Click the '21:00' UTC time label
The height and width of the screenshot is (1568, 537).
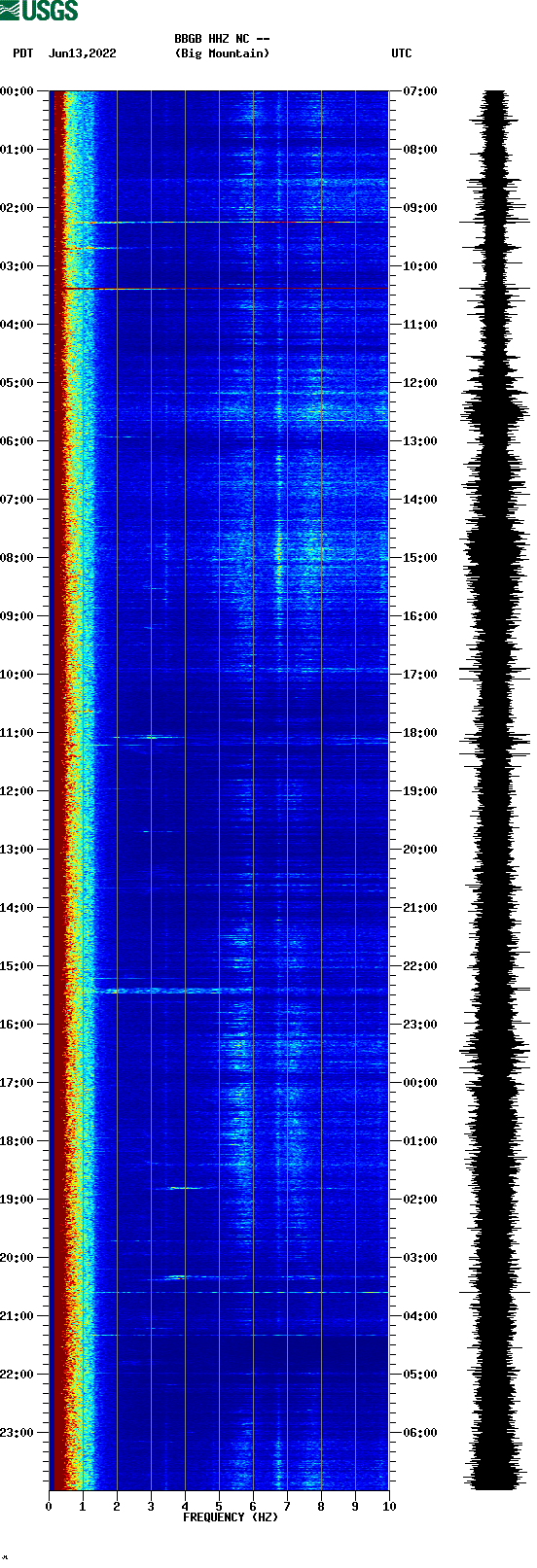(420, 908)
